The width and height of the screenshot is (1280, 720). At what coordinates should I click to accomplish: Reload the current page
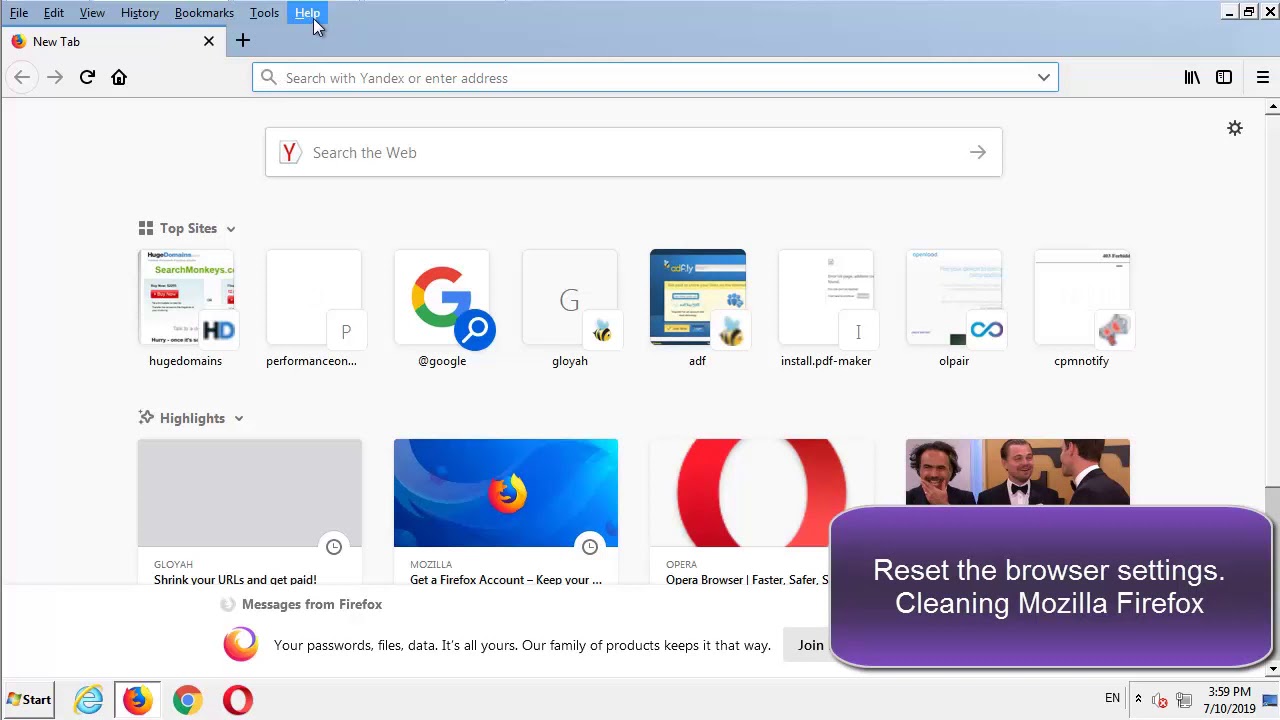pos(87,77)
